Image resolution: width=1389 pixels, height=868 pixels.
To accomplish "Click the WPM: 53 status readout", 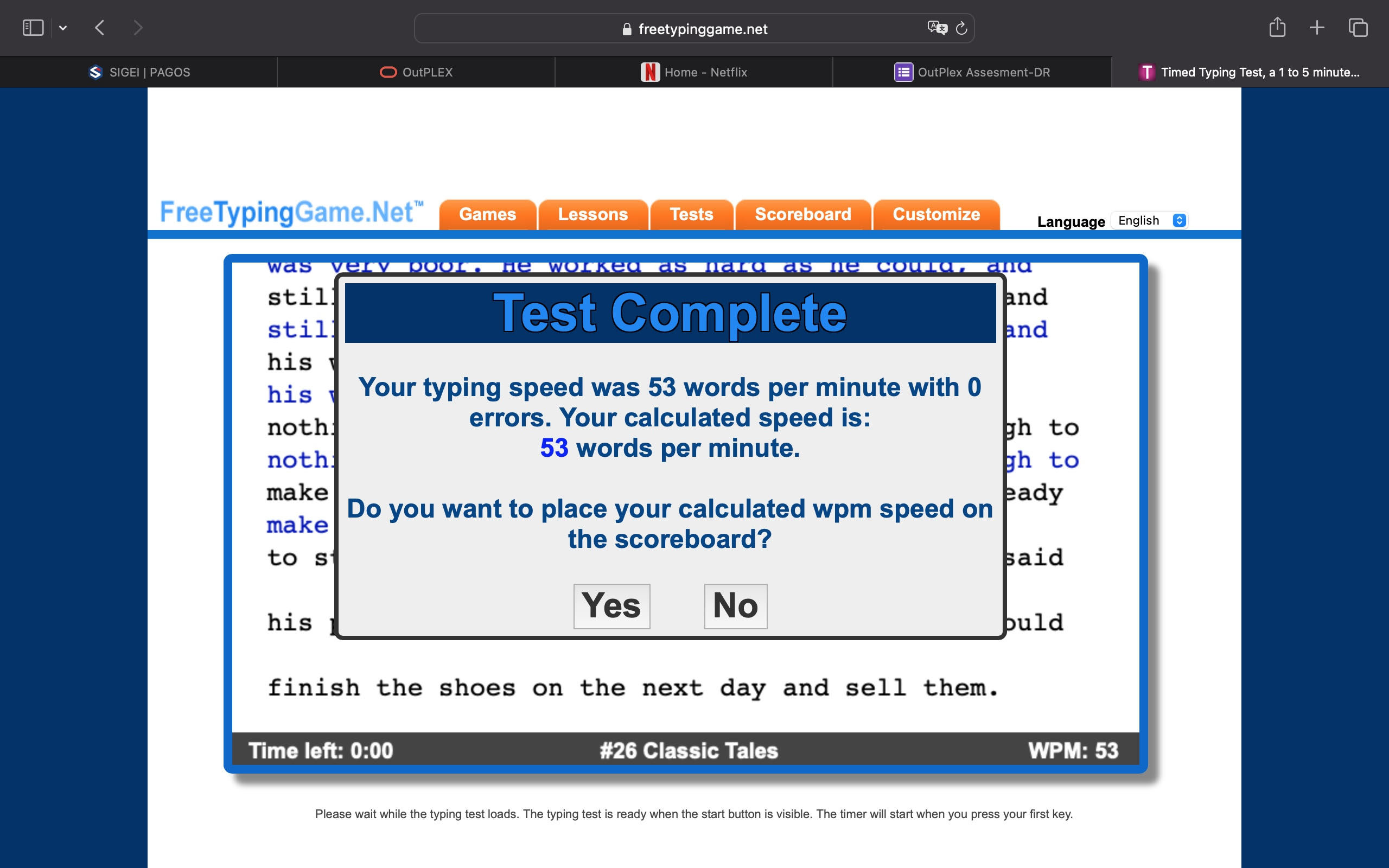I will coord(1073,750).
